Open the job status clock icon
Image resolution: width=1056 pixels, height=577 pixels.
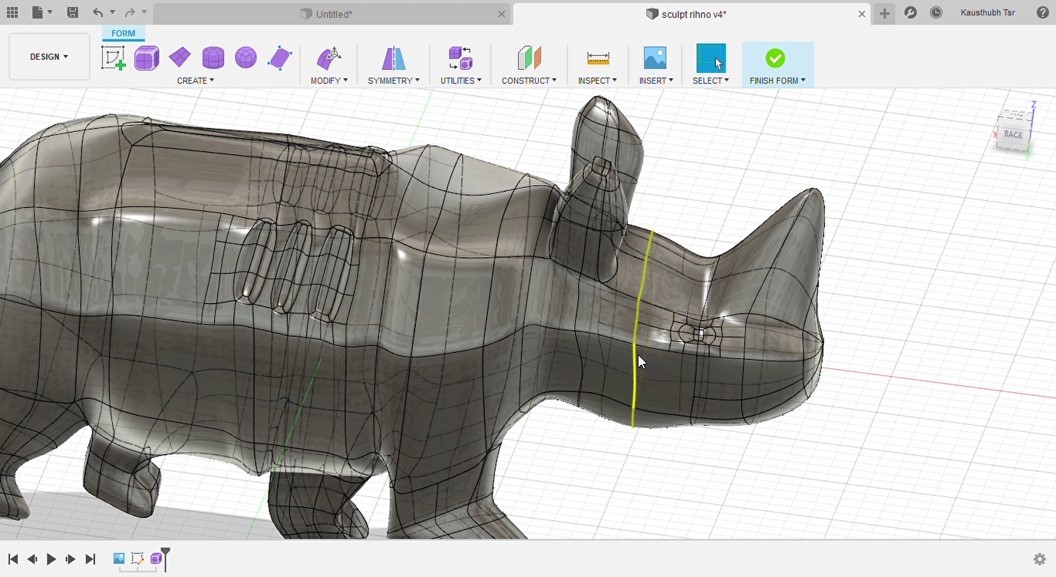(936, 13)
